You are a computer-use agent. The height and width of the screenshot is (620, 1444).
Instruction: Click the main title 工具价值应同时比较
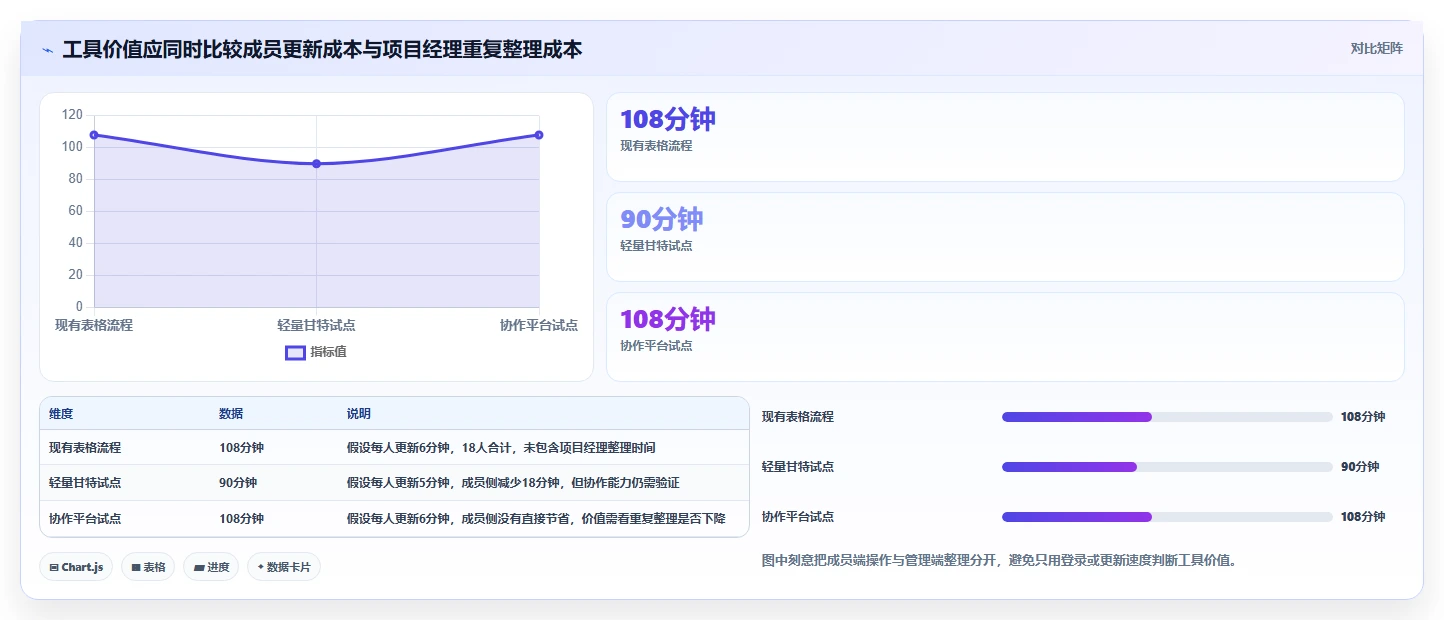tap(322, 49)
